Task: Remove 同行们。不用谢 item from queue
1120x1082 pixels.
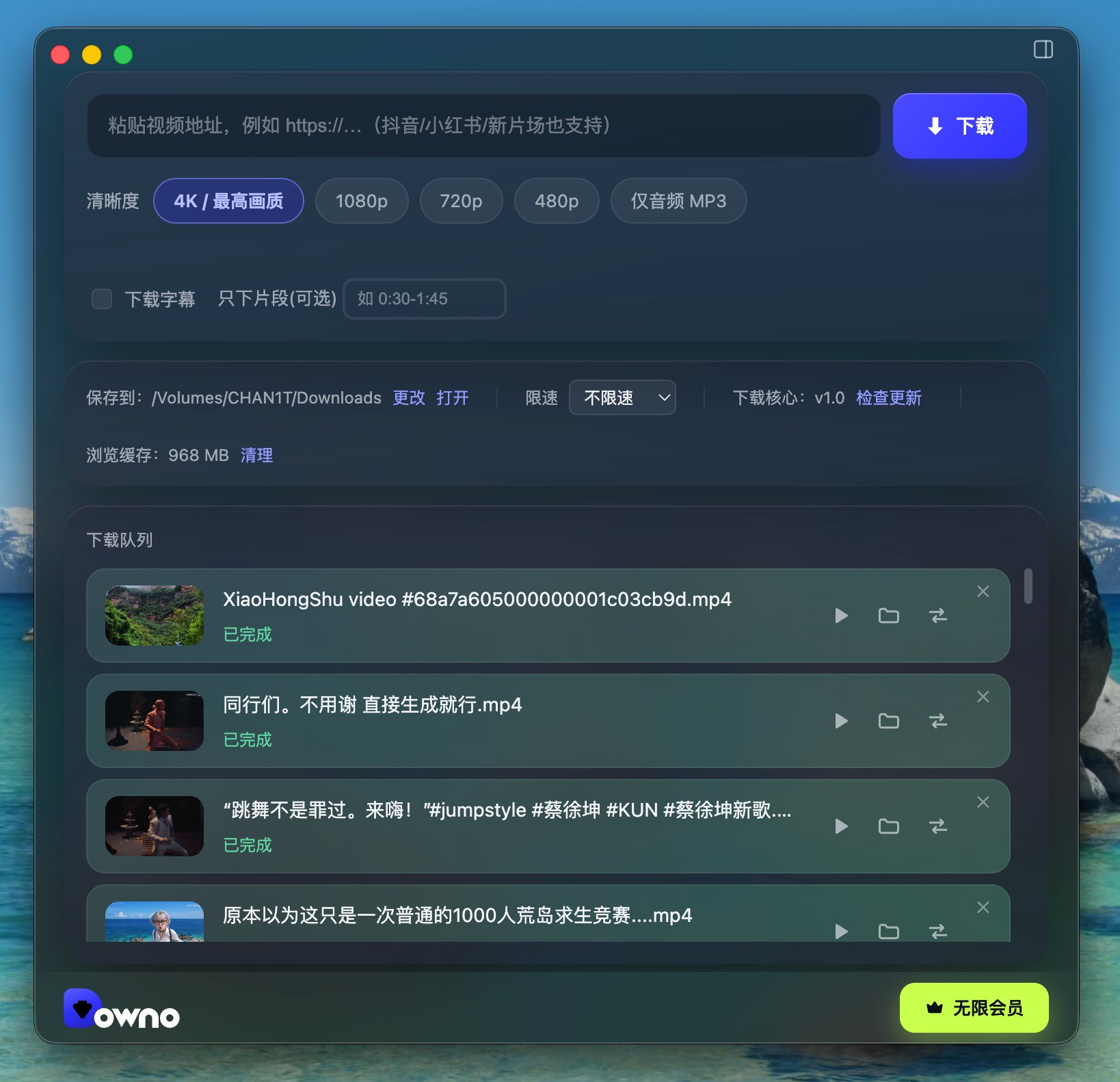Action: [983, 697]
